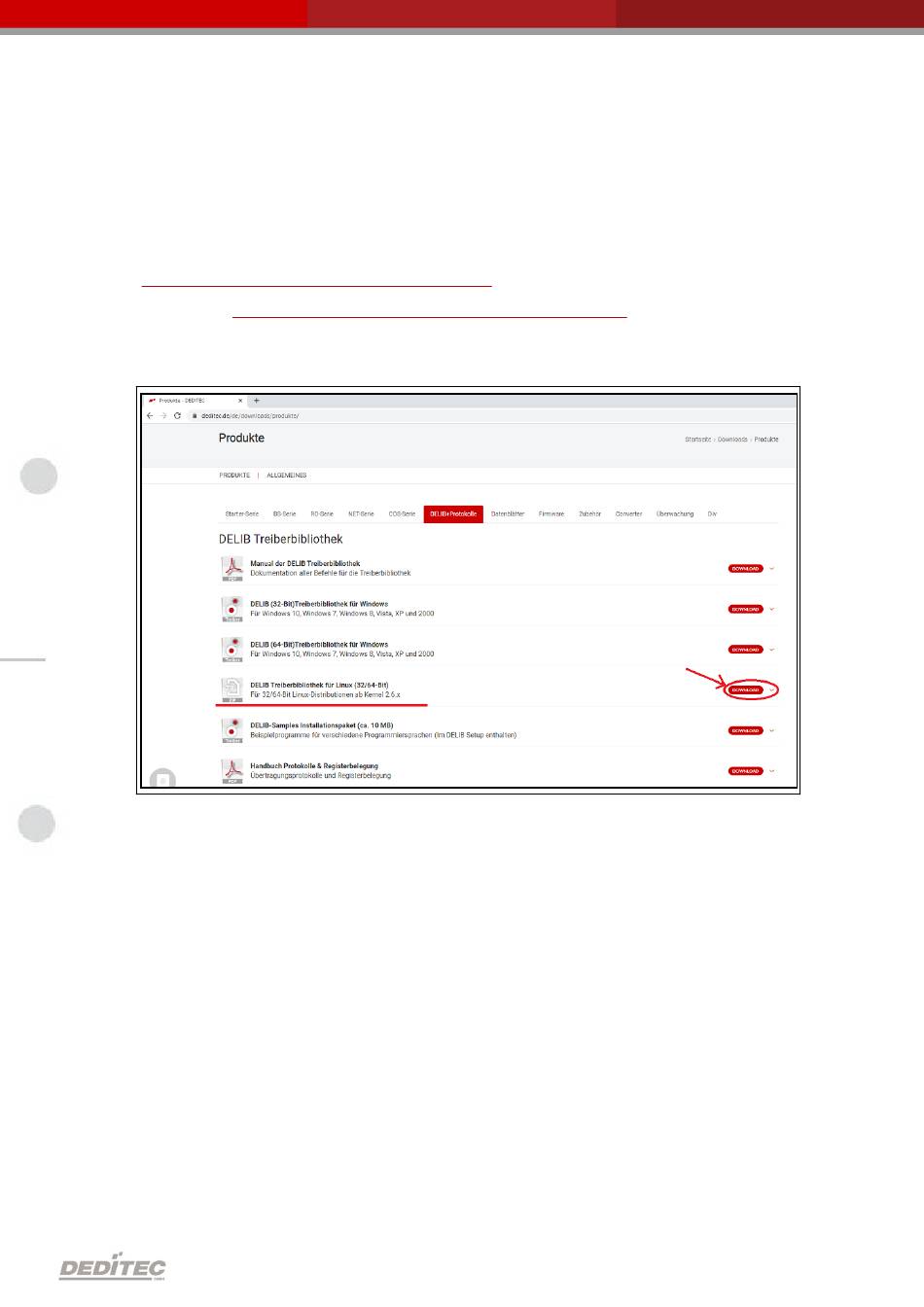Screen dimensions: 924x1307
Task: Download DELIB 64-Bit Treiberbibliothek für Windows
Action: [745, 650]
